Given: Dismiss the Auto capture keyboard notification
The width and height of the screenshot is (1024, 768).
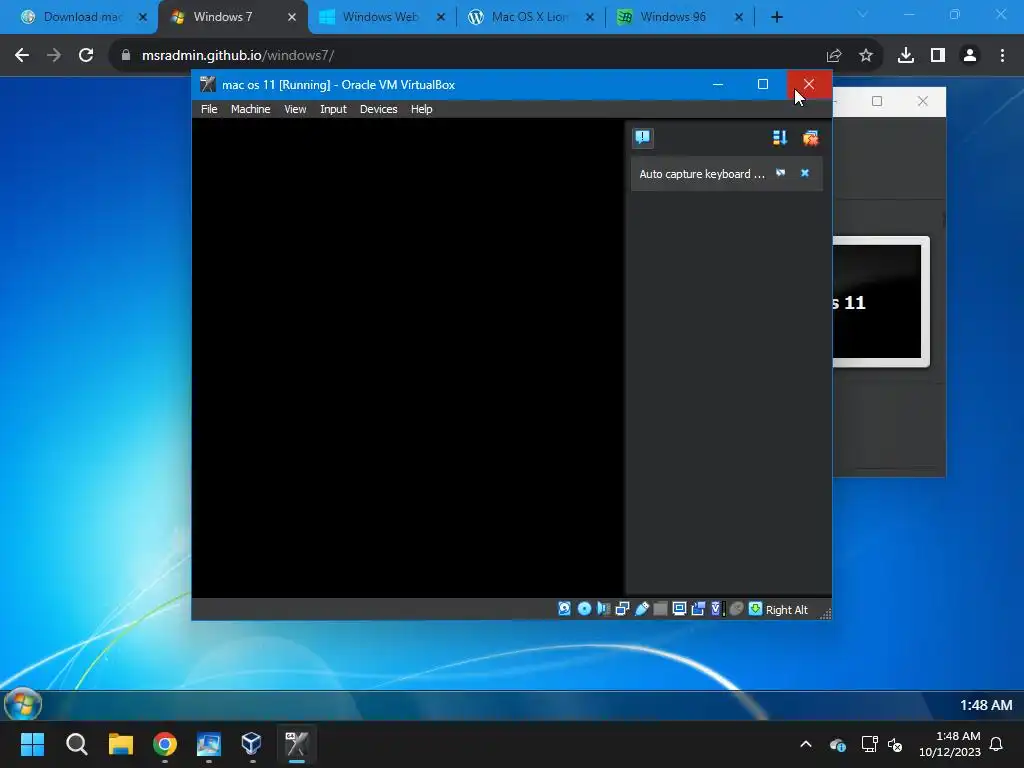Looking at the screenshot, I should (805, 173).
